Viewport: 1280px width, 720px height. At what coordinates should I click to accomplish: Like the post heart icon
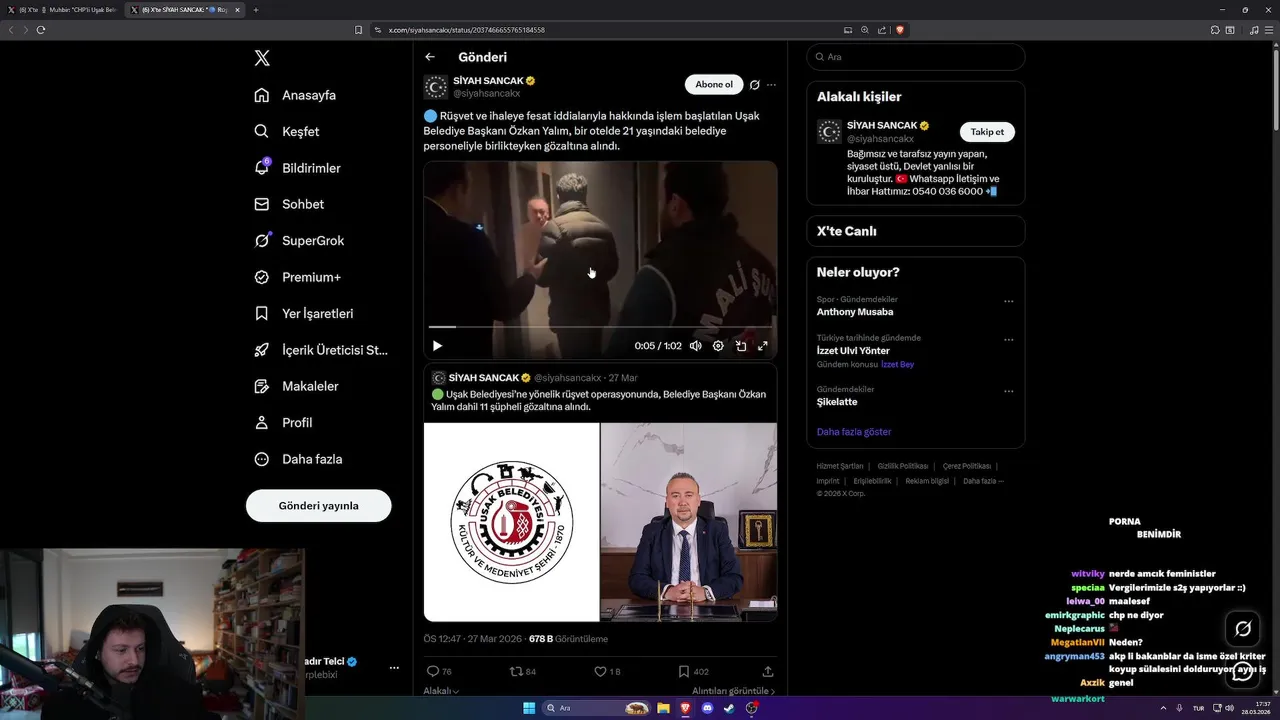click(600, 672)
